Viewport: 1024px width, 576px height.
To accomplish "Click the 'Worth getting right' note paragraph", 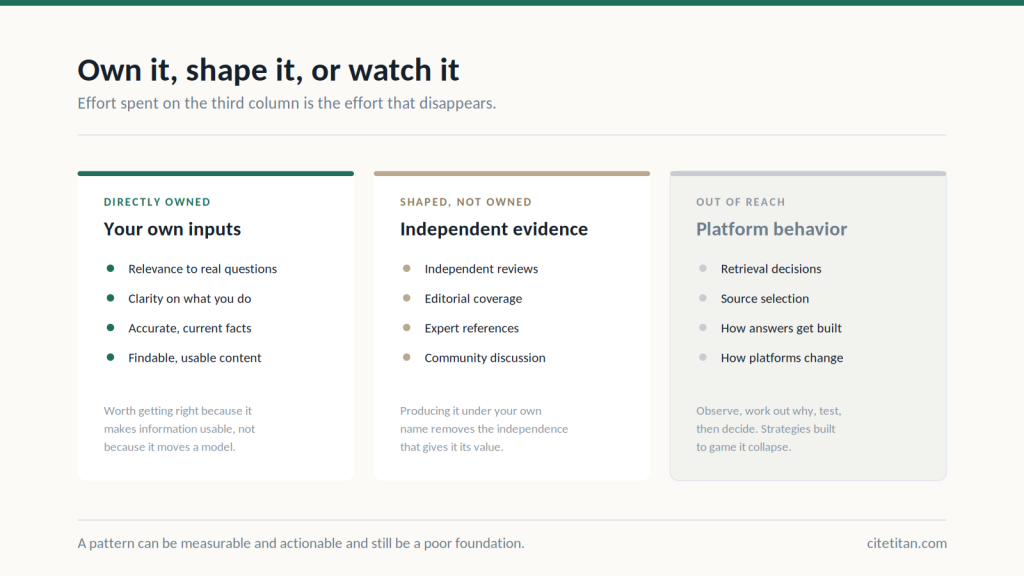I will pyautogui.click(x=179, y=429).
